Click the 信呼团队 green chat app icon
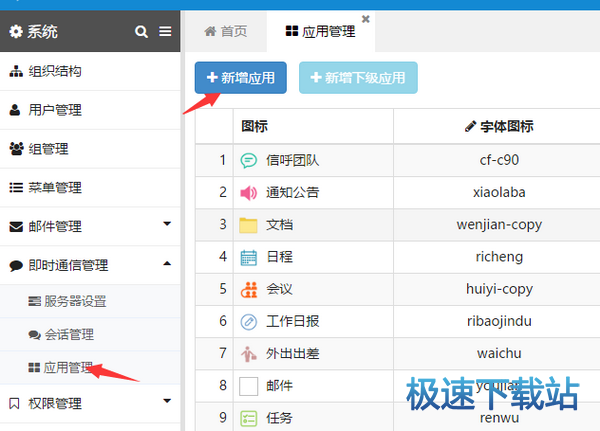 click(248, 160)
